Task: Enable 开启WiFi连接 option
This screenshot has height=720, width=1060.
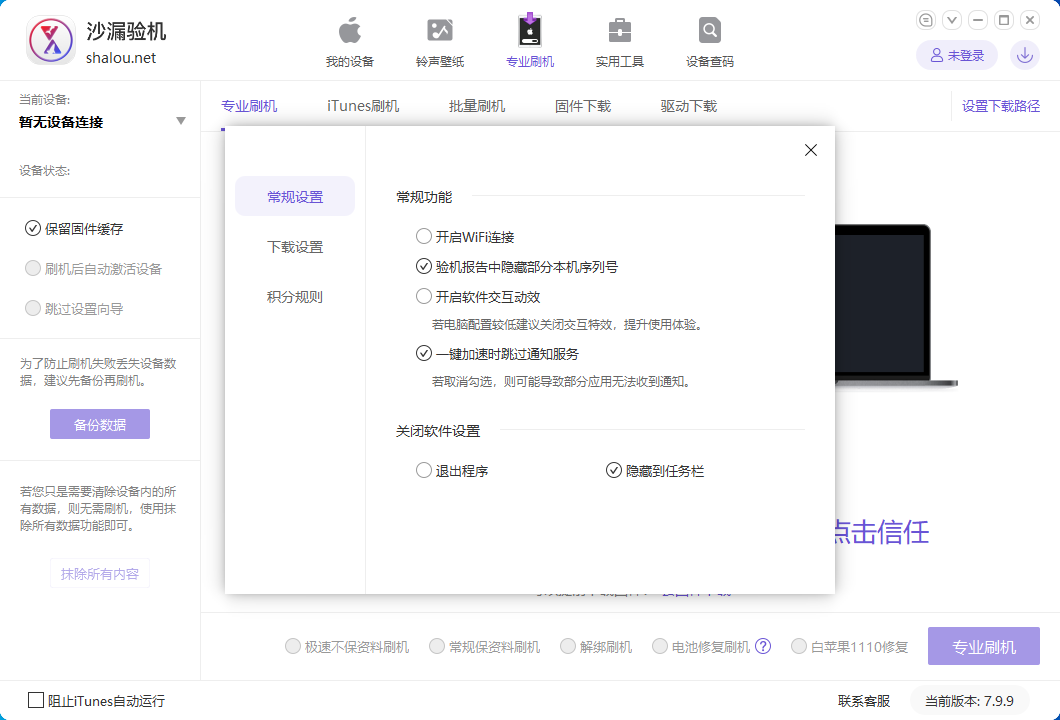Action: tap(425, 237)
